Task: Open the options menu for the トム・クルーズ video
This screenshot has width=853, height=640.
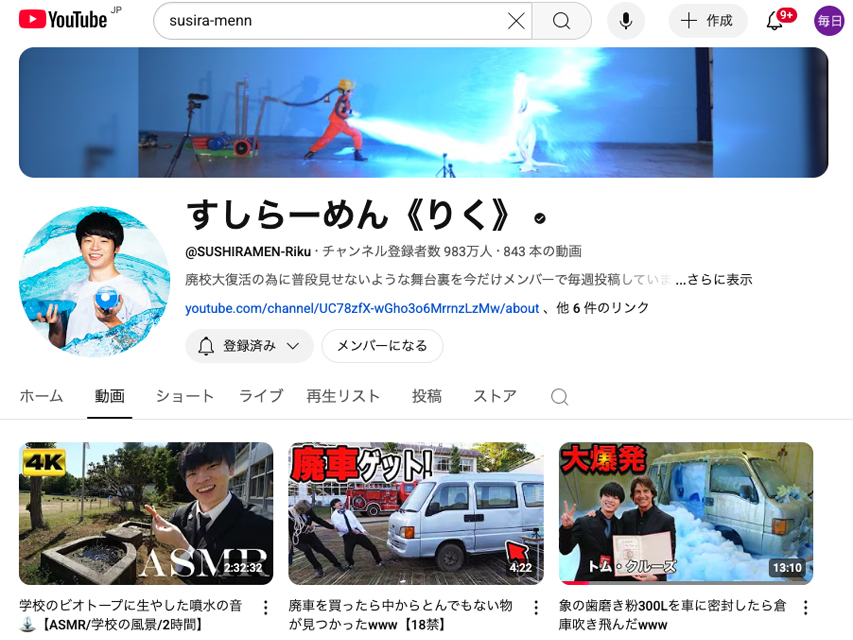Action: (804, 607)
